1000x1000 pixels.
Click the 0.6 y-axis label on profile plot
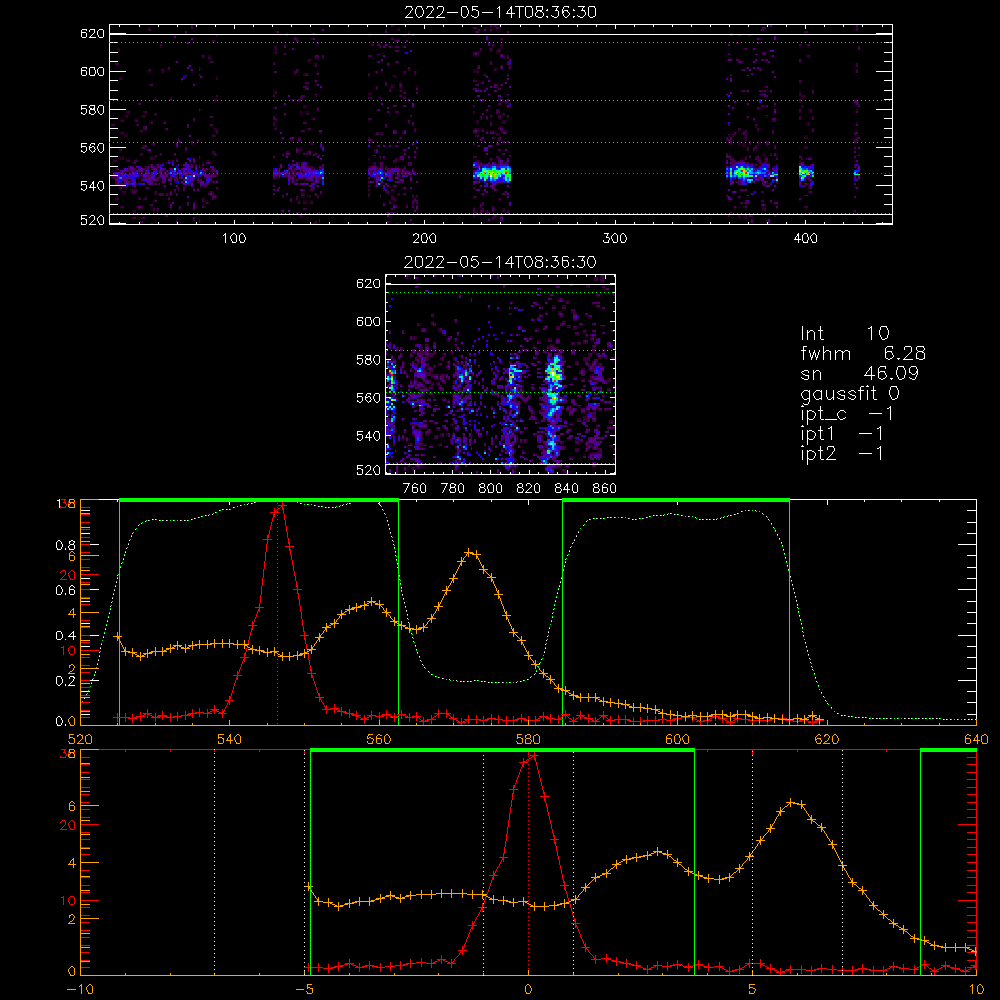pos(65,591)
